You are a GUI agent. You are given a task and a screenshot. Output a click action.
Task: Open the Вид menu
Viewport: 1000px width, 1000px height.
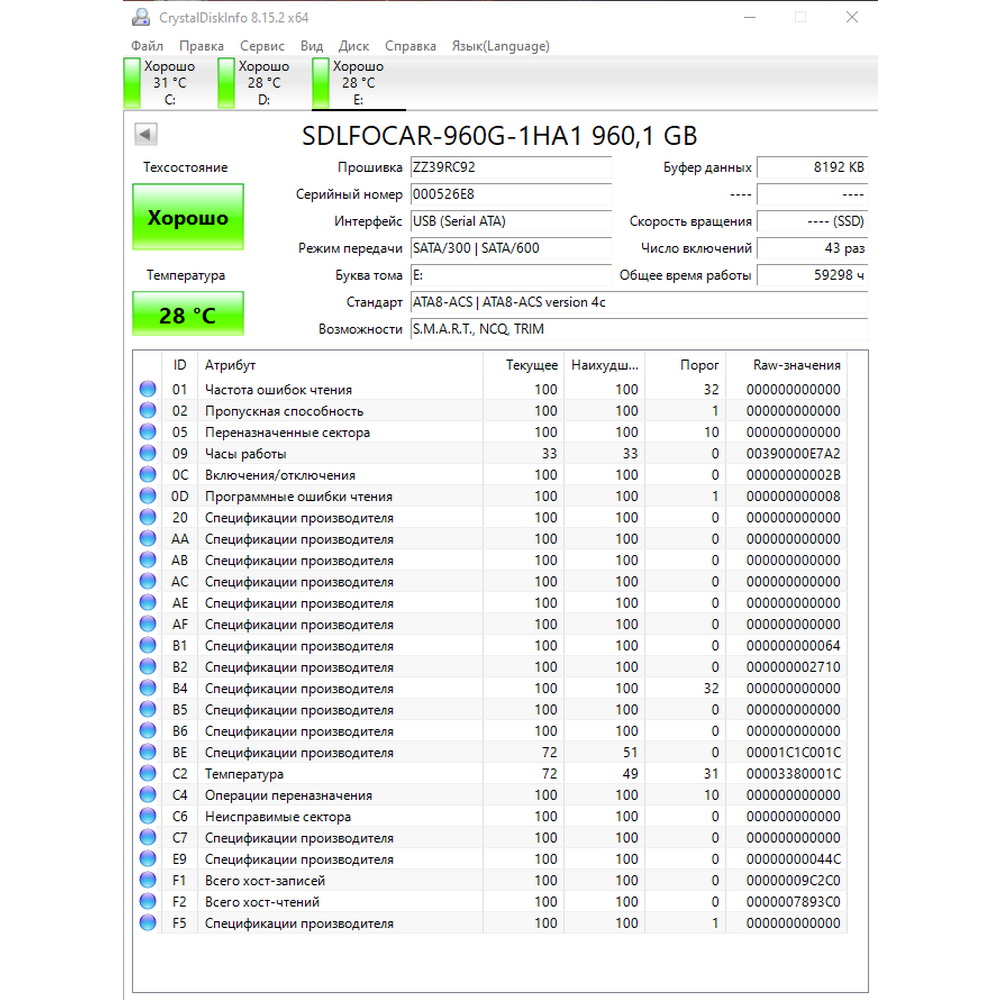(x=312, y=46)
